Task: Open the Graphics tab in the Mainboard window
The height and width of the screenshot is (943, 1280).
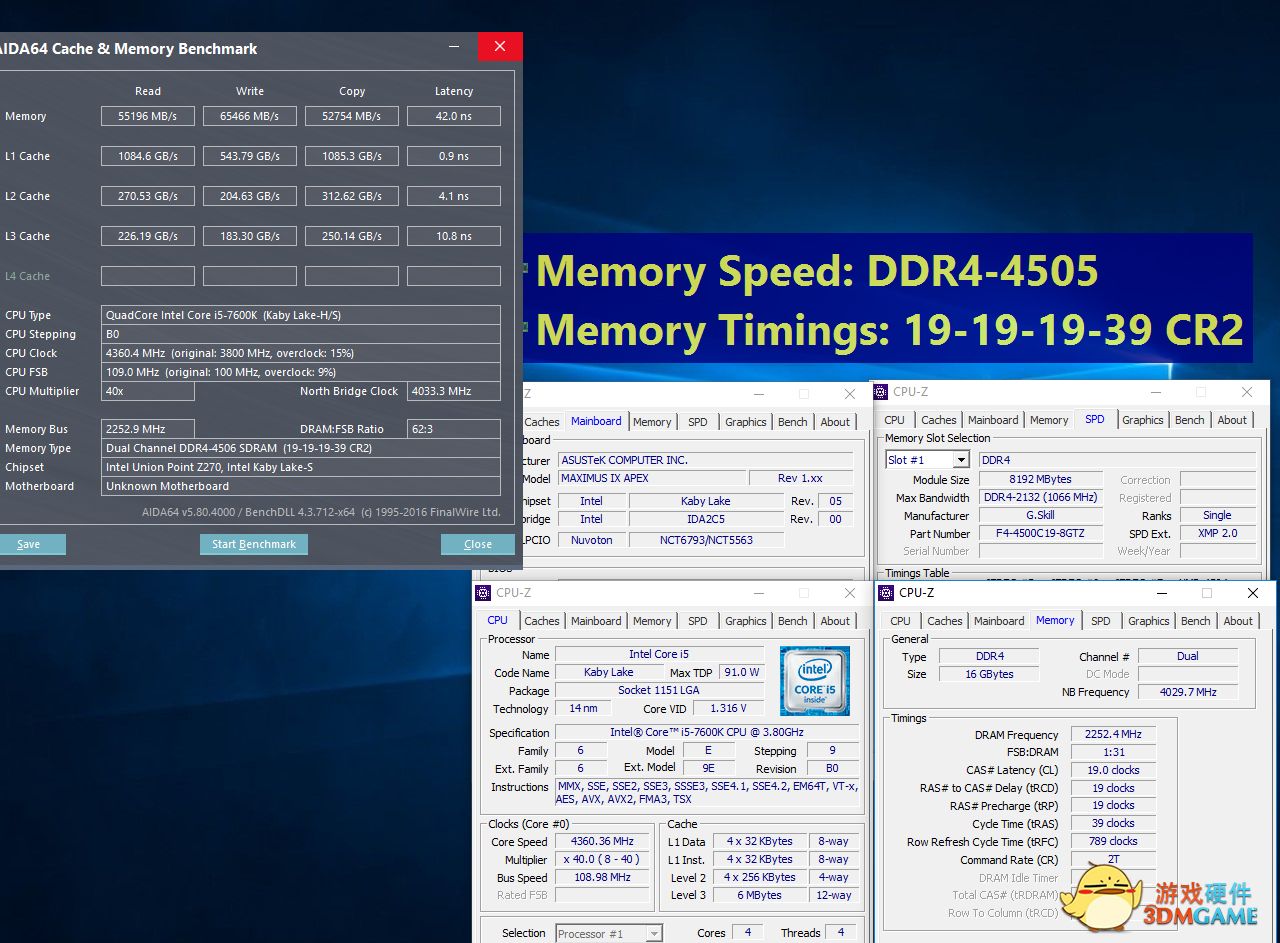Action: (x=746, y=422)
